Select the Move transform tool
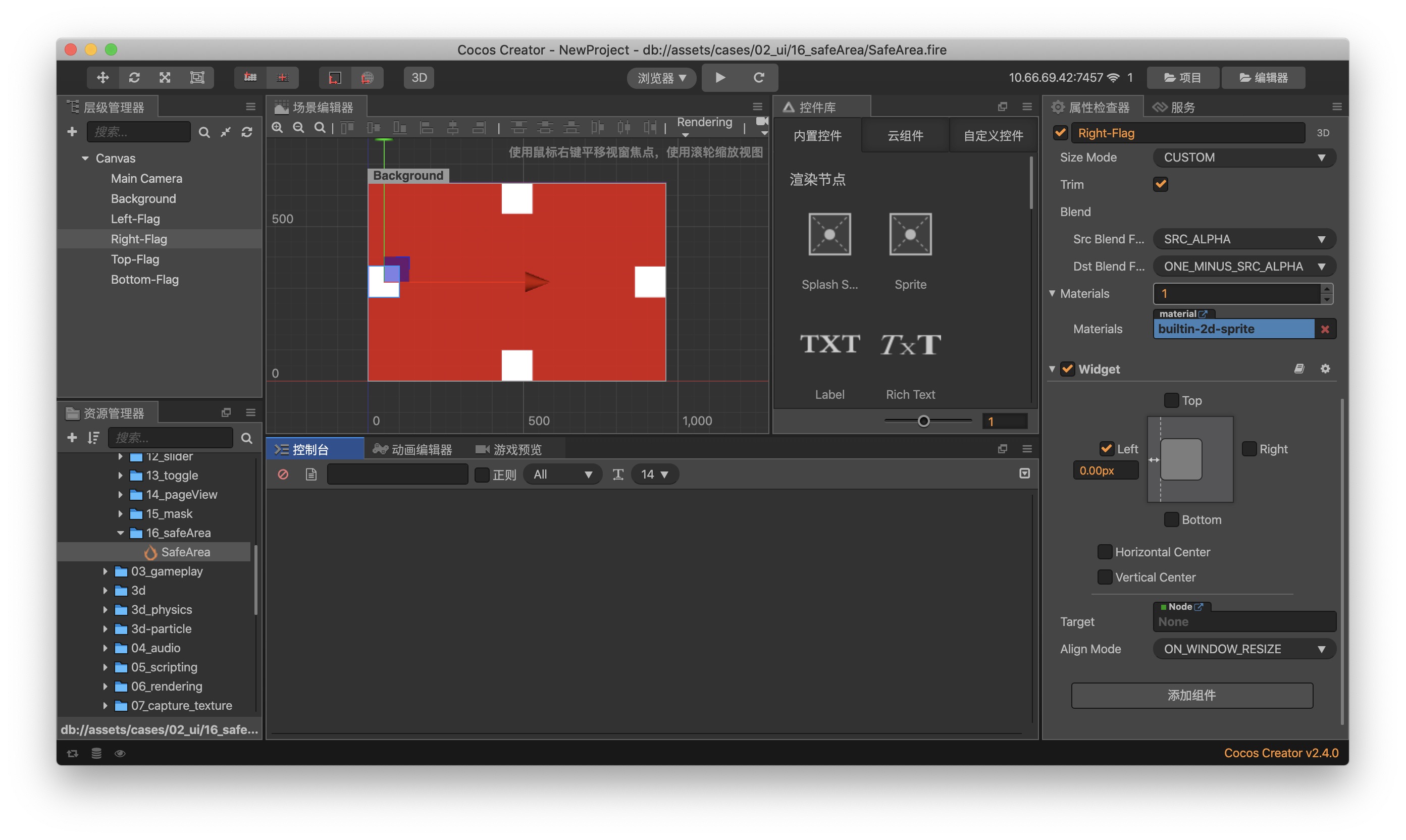The width and height of the screenshot is (1406, 840). pos(102,78)
